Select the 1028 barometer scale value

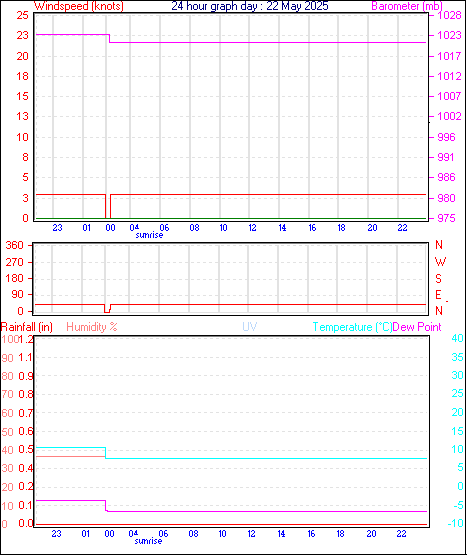coord(450,15)
